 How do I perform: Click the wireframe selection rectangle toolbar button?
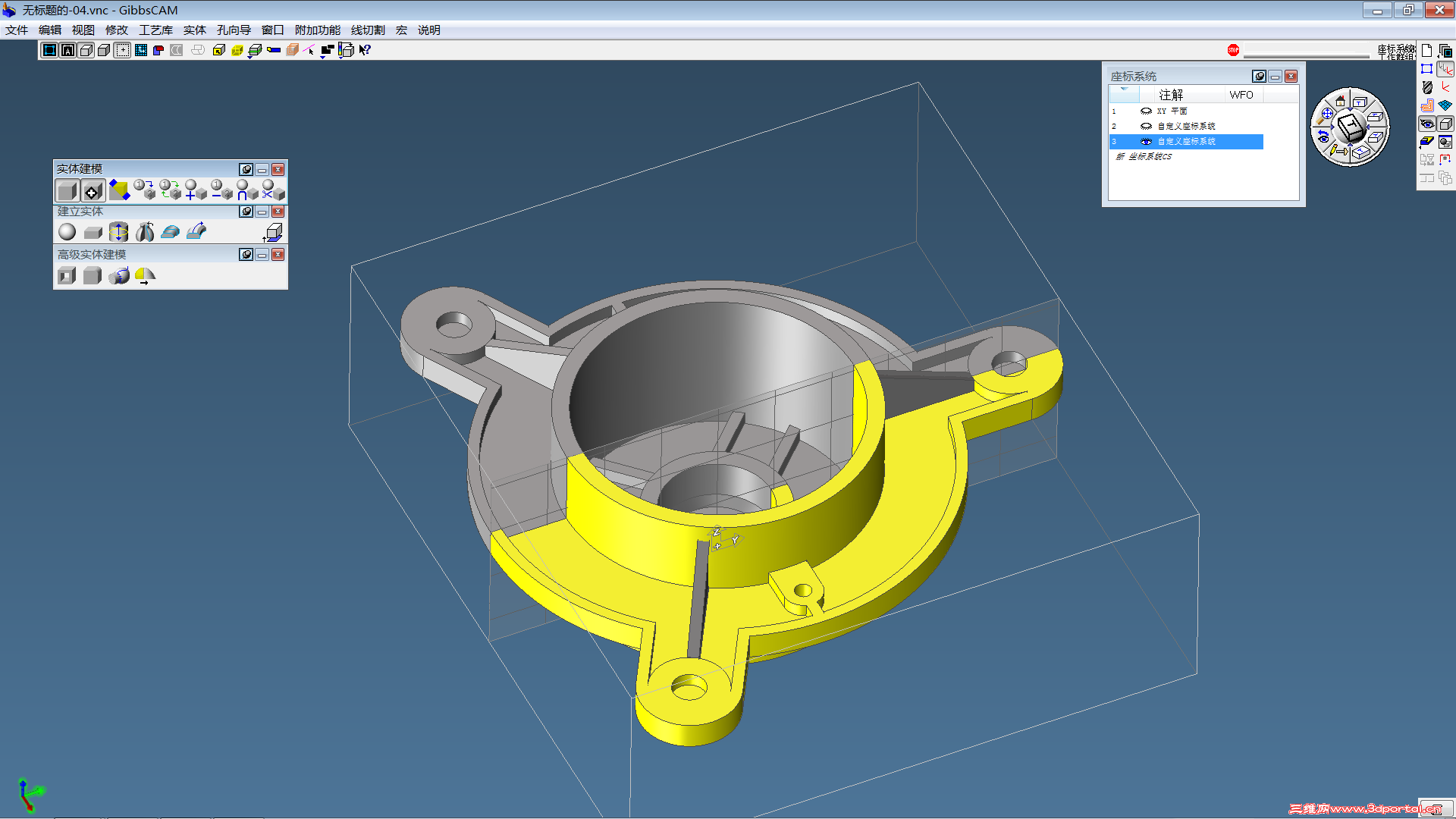tap(49, 50)
